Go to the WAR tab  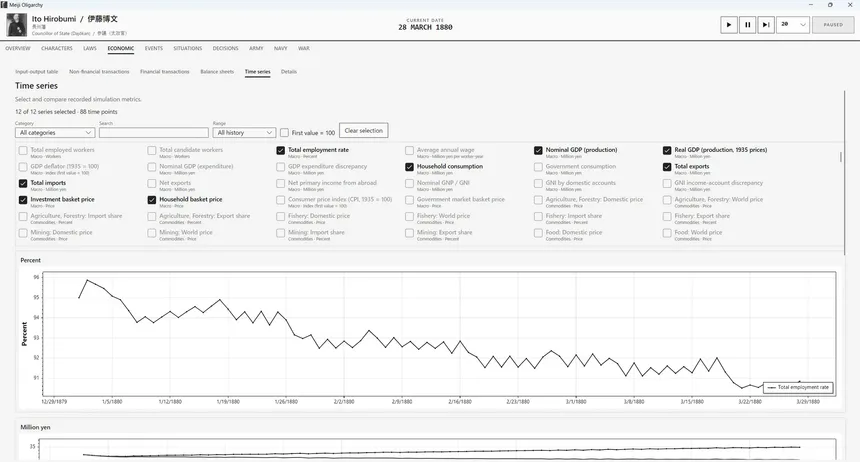[304, 48]
